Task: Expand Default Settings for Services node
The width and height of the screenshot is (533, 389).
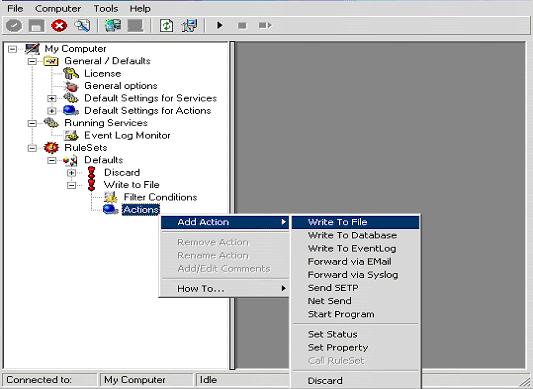Action: point(52,99)
